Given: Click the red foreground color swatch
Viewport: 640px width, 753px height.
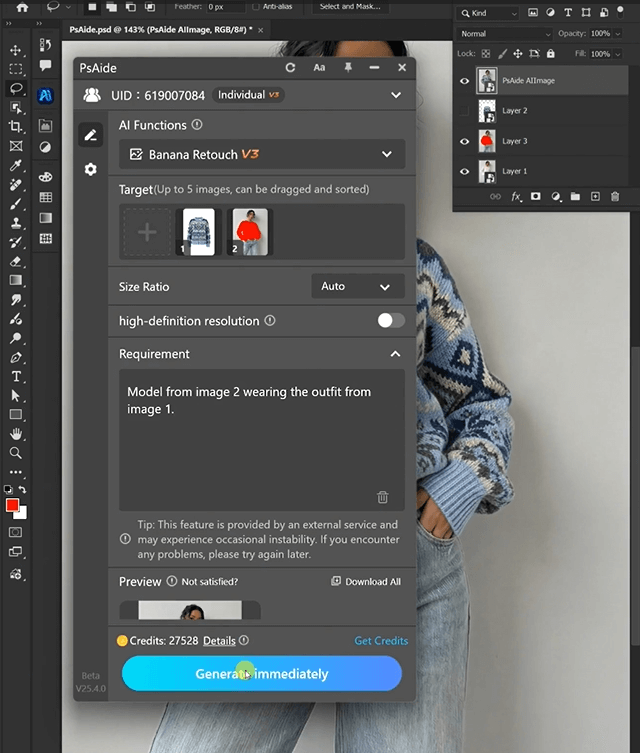Looking at the screenshot, I should (12, 505).
